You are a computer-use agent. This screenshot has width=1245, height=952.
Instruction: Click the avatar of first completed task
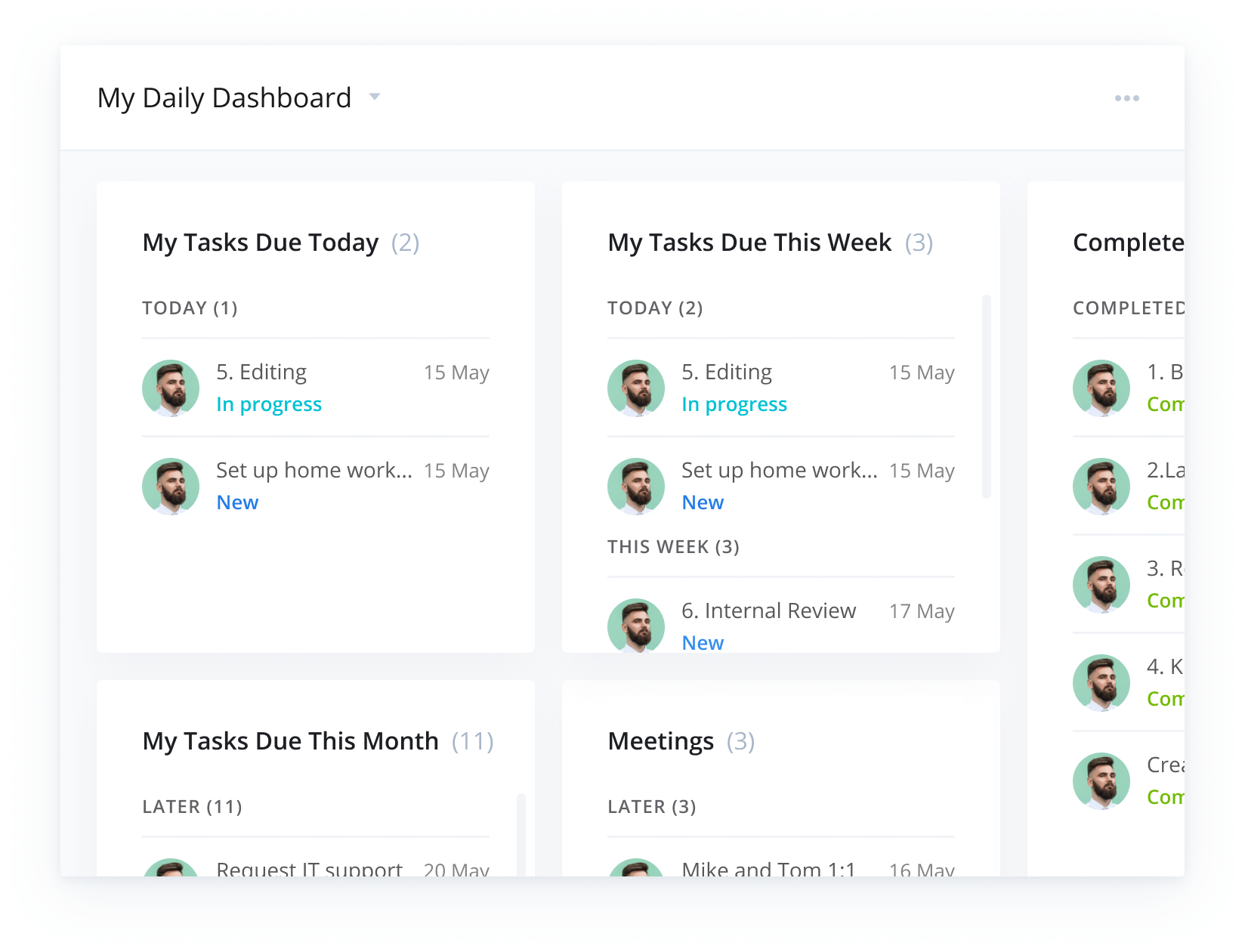[1101, 388]
